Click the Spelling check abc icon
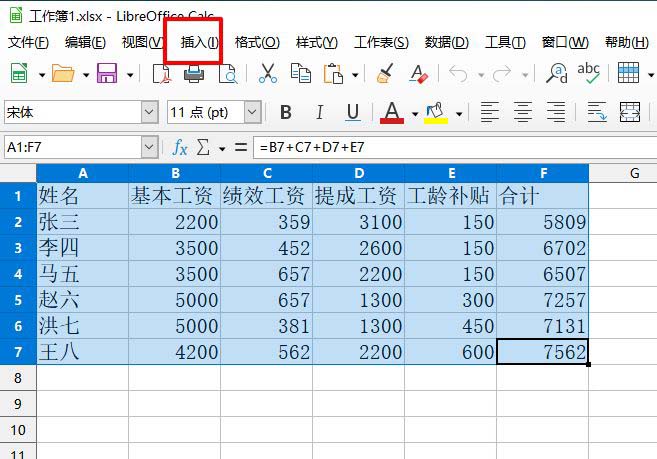The image size is (657, 459). (589, 73)
